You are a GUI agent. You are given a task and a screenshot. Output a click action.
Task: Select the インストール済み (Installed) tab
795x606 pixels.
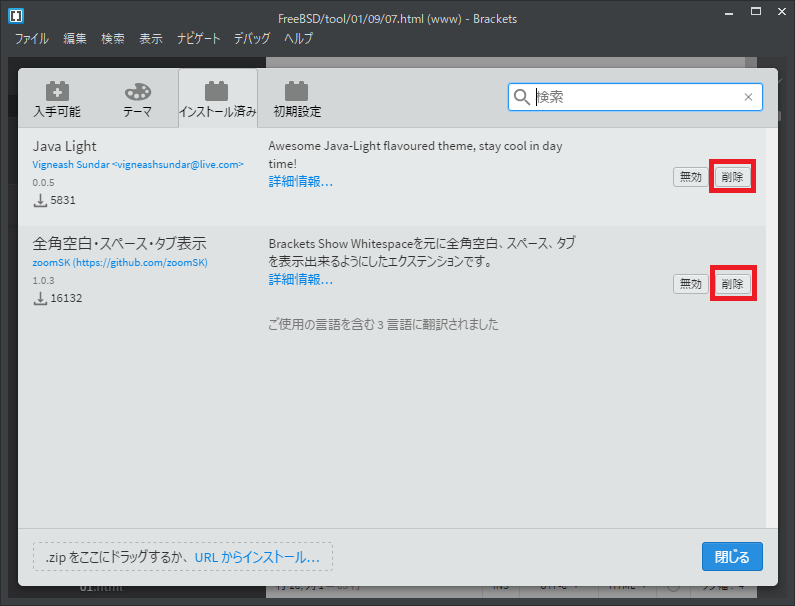click(x=218, y=99)
